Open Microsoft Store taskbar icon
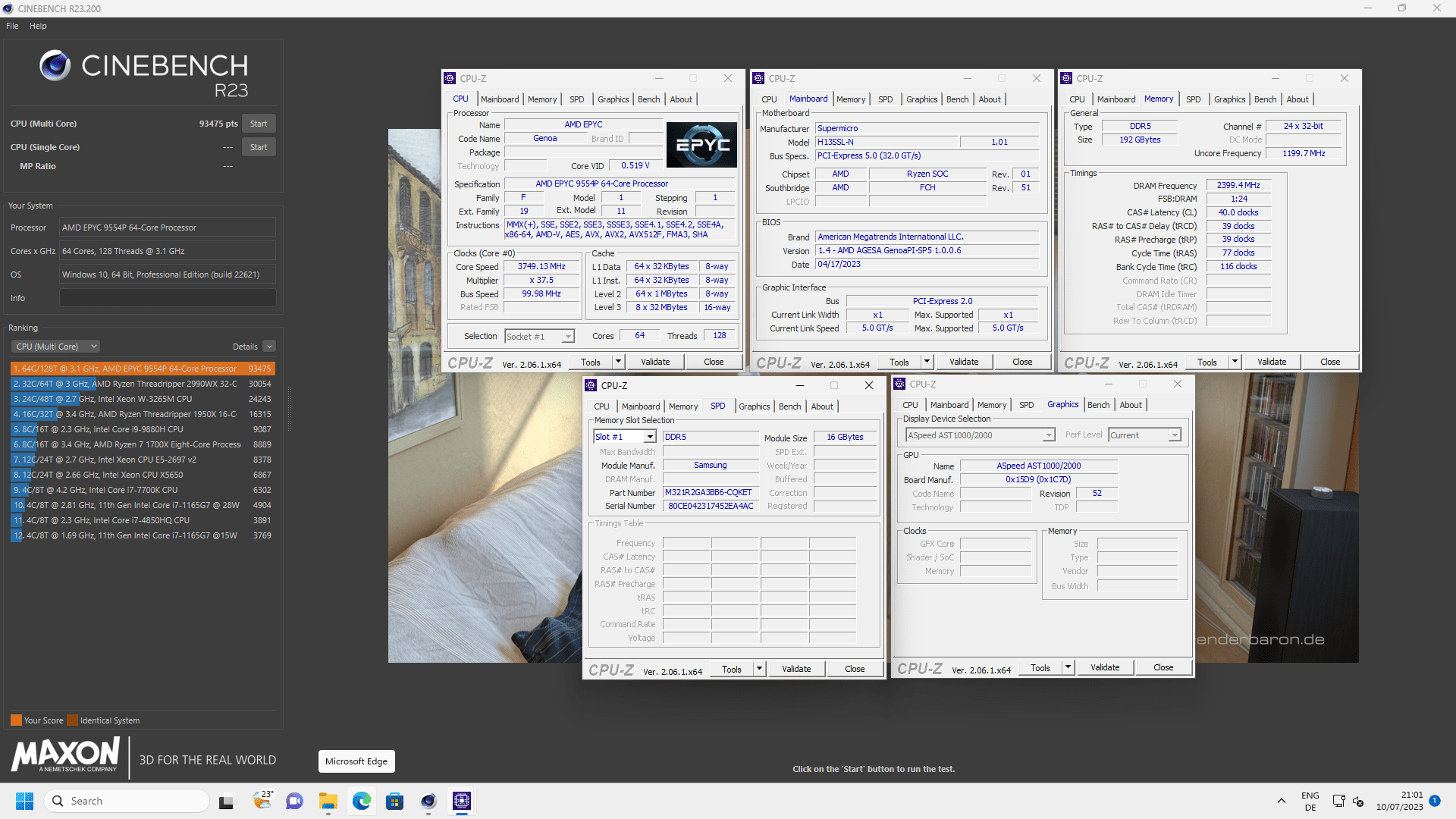The image size is (1456, 819). (x=394, y=801)
